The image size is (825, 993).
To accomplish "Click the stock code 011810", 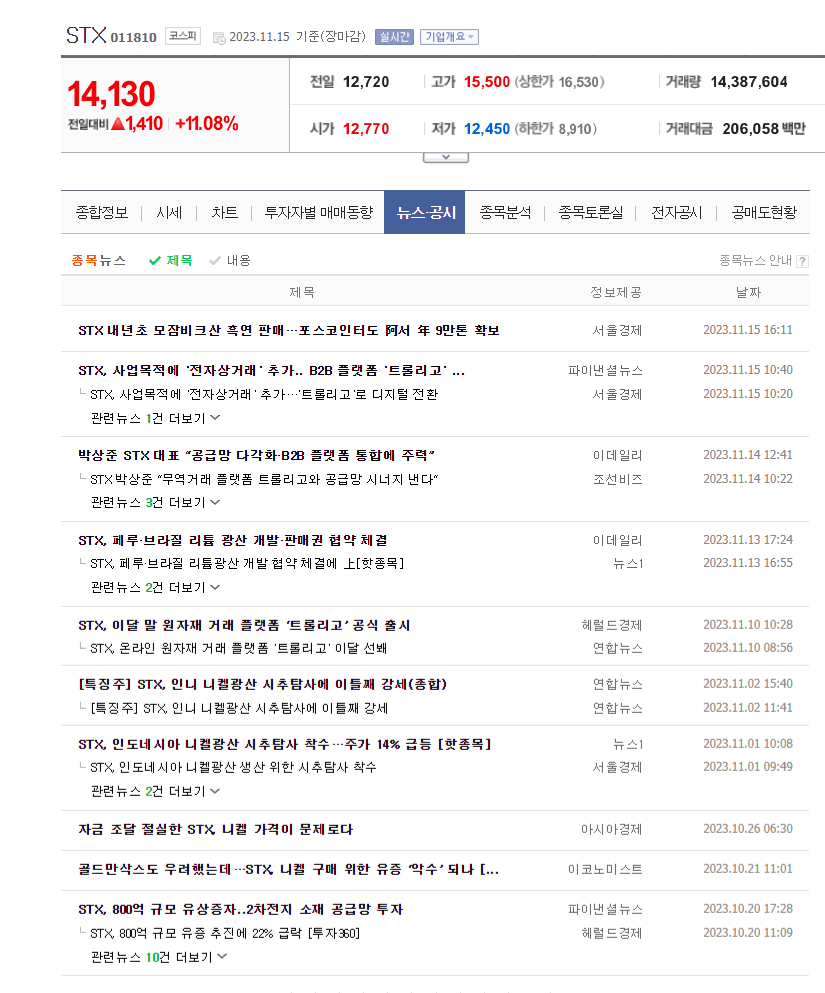I will [x=134, y=38].
